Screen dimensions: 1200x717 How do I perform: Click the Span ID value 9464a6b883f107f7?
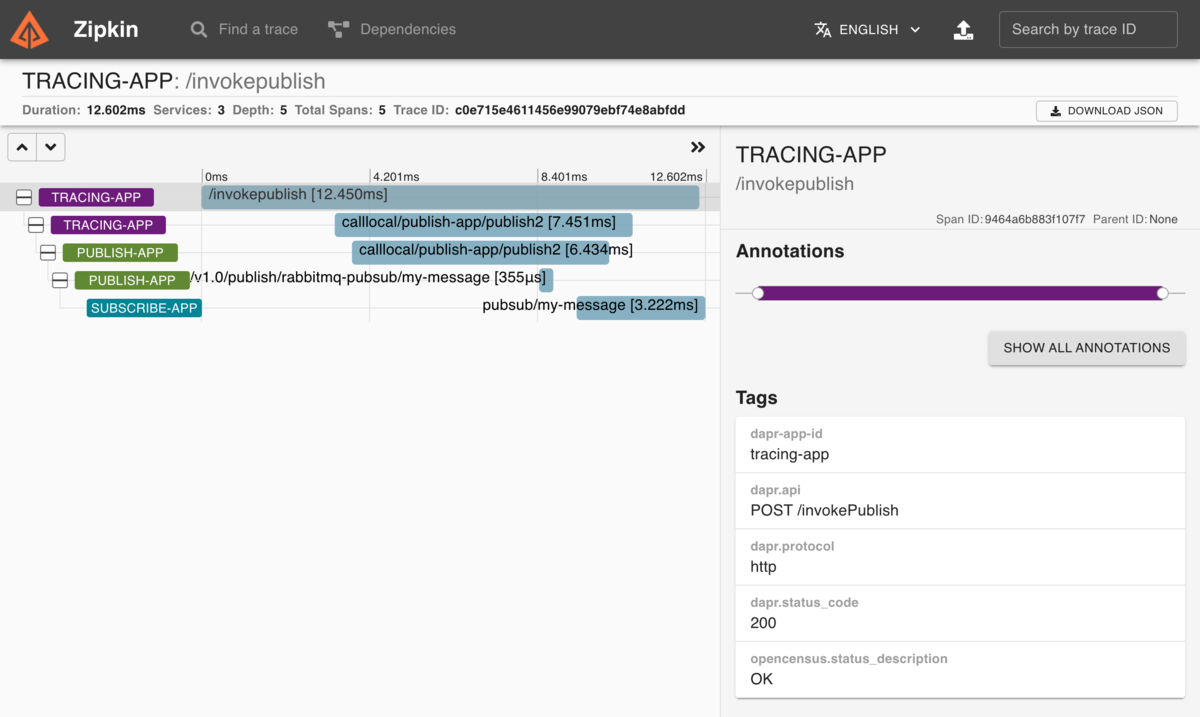click(1034, 219)
